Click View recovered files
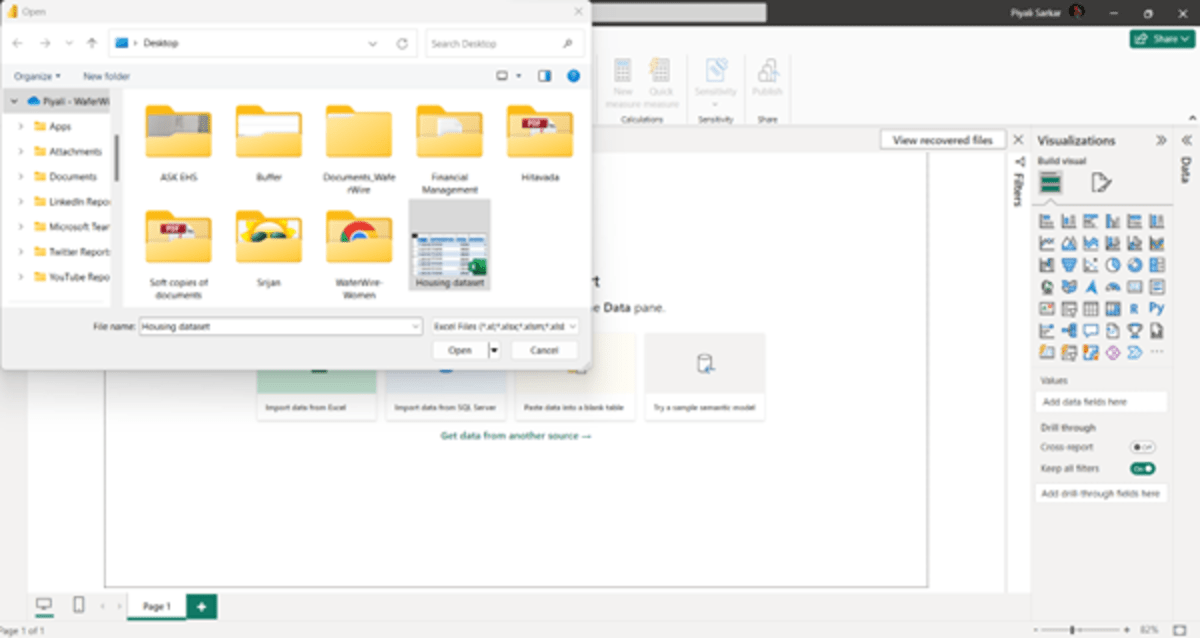 click(942, 140)
